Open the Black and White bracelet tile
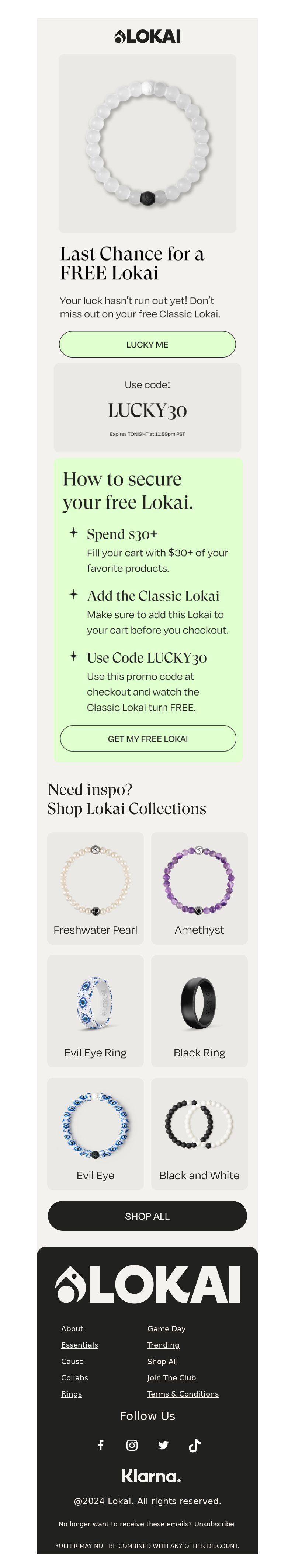The image size is (295, 1568). (x=199, y=1134)
